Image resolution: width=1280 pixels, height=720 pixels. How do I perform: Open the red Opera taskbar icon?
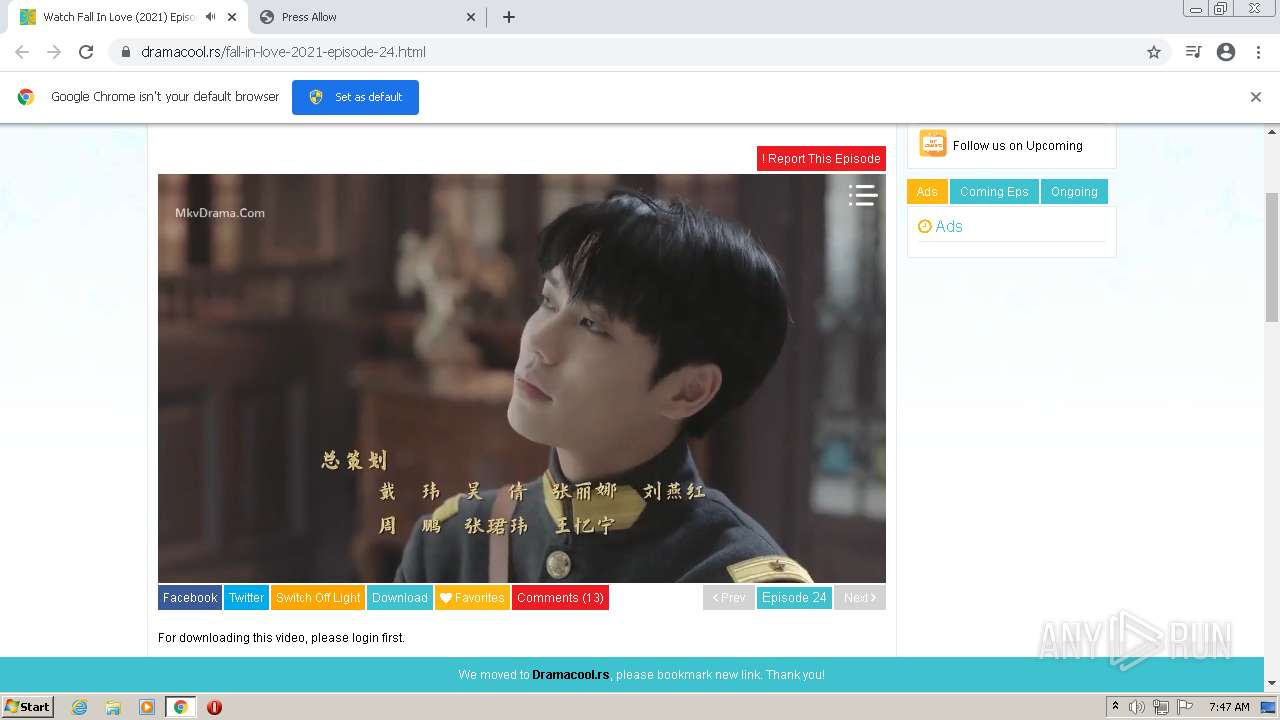click(214, 707)
